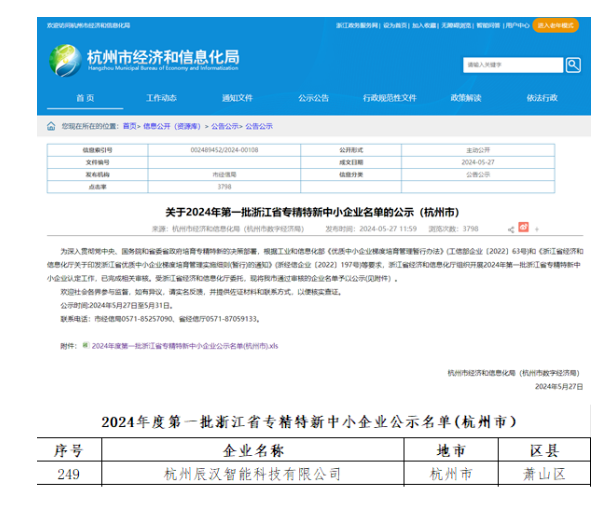Open the 工作动态 navigation tab
The width and height of the screenshot is (612, 506).
161,98
